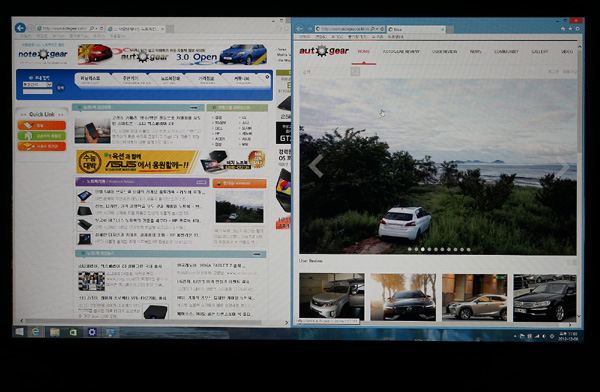Go to the home page icon in the autogear window

pos(563,29)
